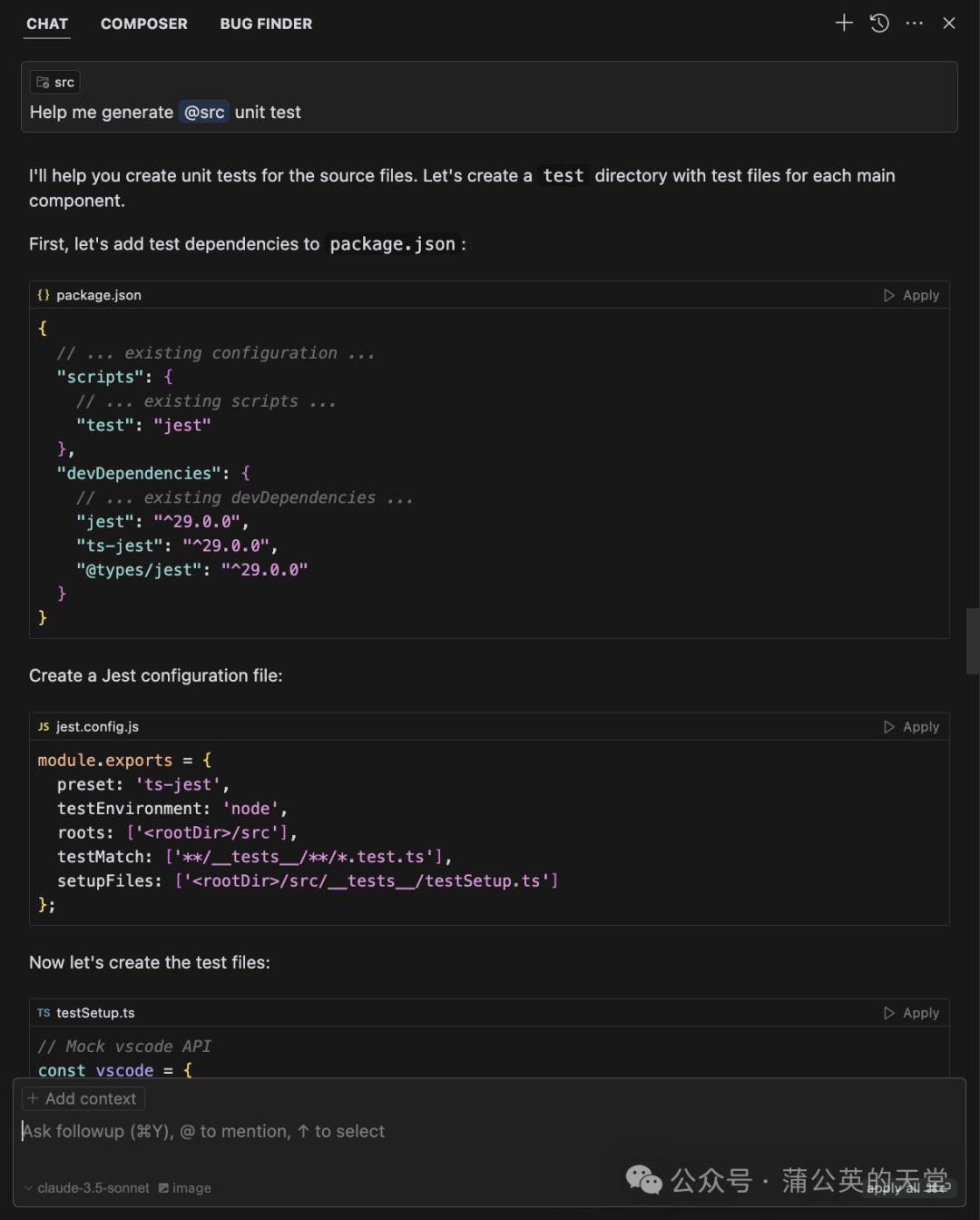
Task: Click the package.json file icon
Action: [44, 295]
